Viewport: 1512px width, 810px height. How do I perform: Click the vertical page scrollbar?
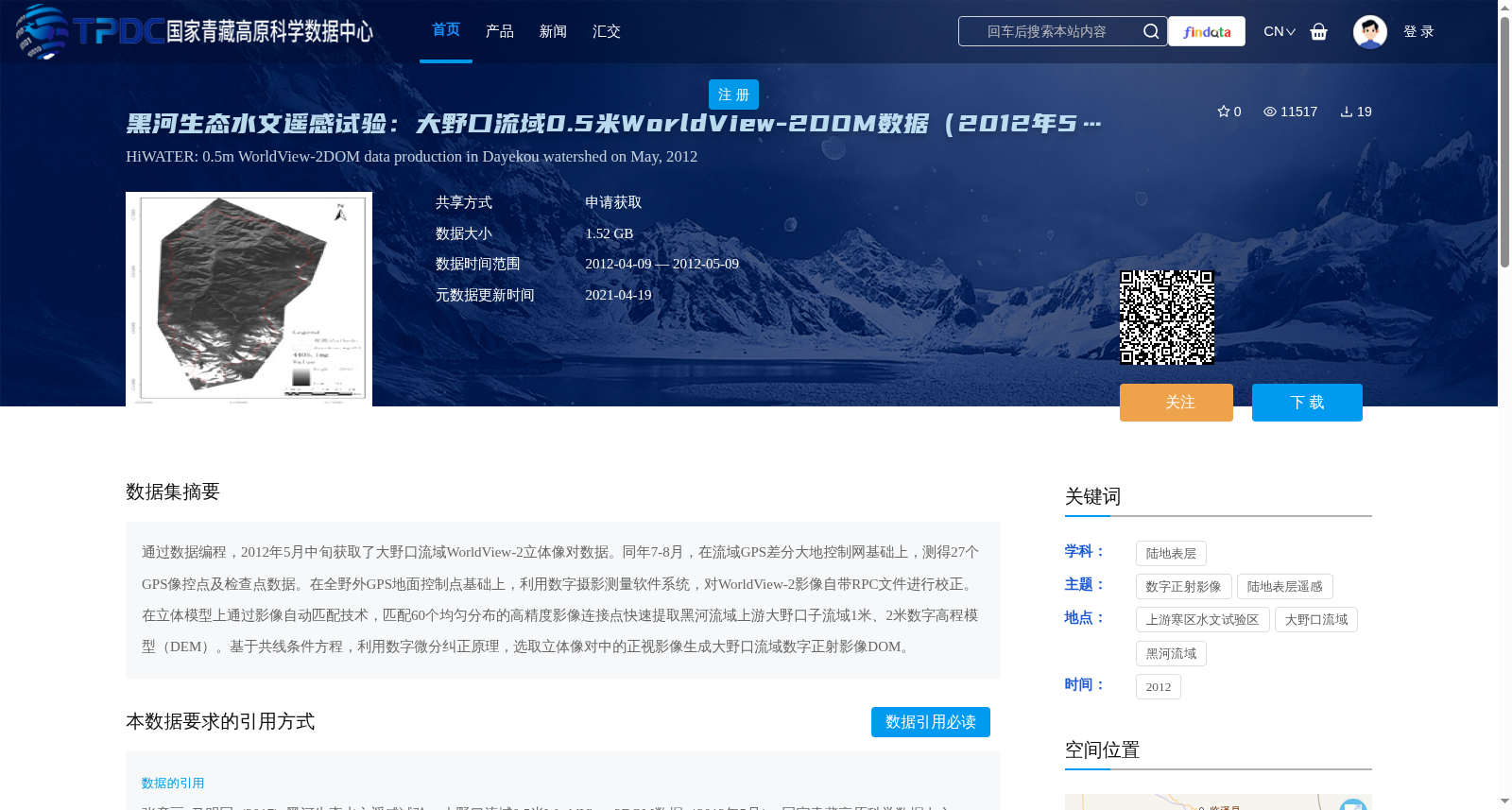[1504, 142]
